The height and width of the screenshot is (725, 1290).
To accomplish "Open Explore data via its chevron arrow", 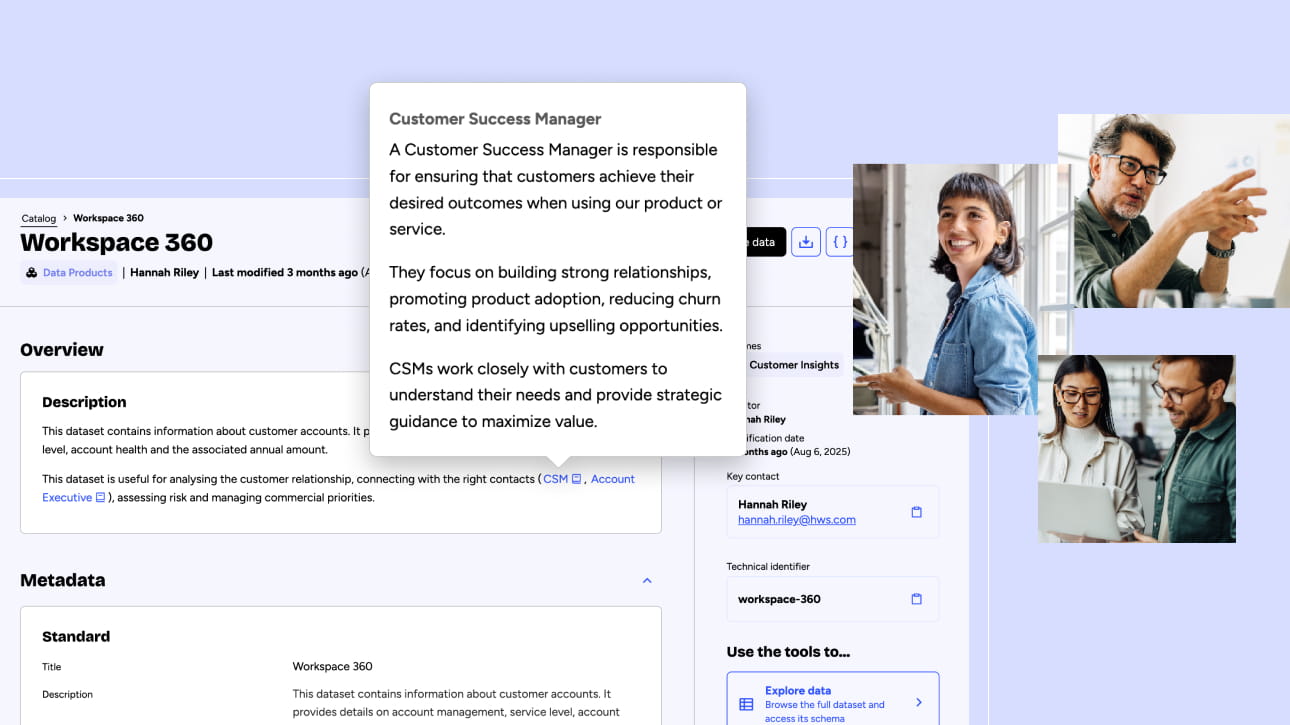I will click(x=918, y=703).
